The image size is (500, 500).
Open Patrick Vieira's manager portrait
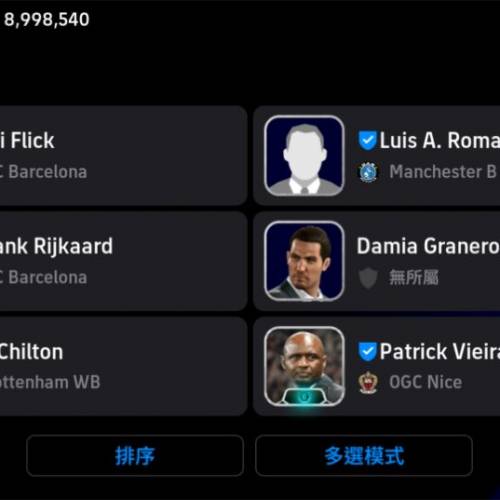[304, 367]
